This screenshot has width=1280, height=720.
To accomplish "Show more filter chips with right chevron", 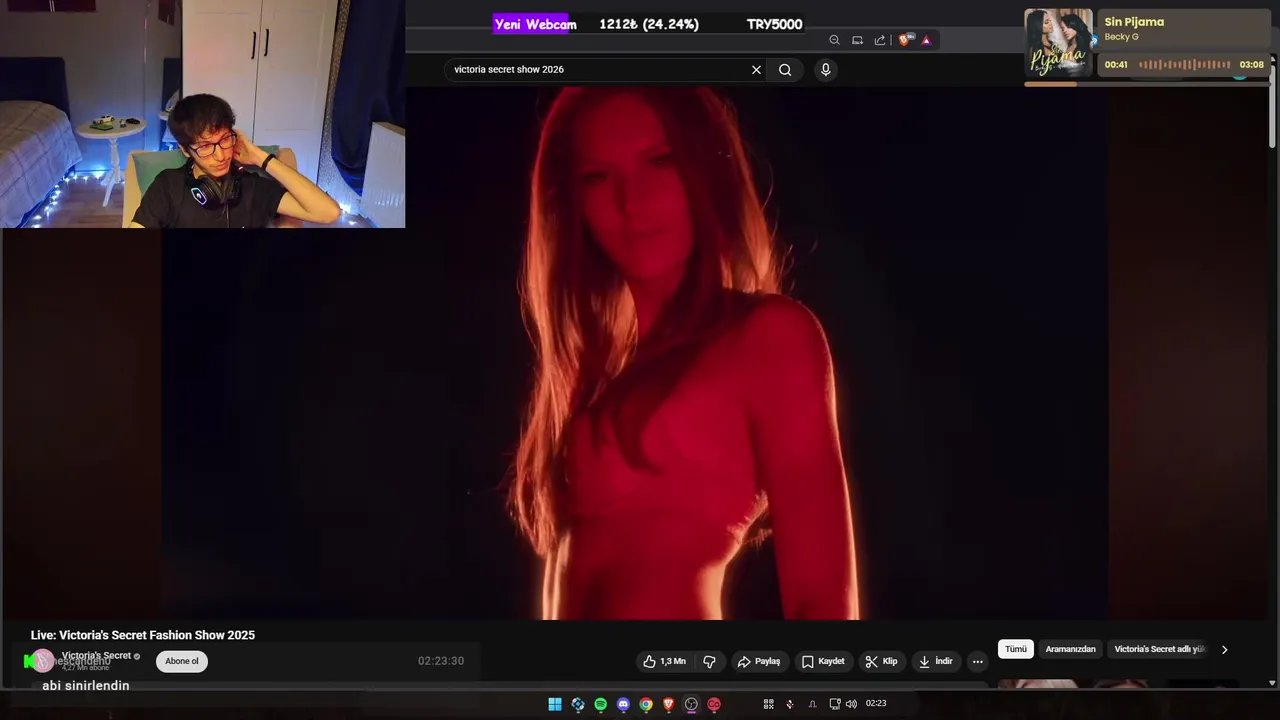I will 1224,649.
